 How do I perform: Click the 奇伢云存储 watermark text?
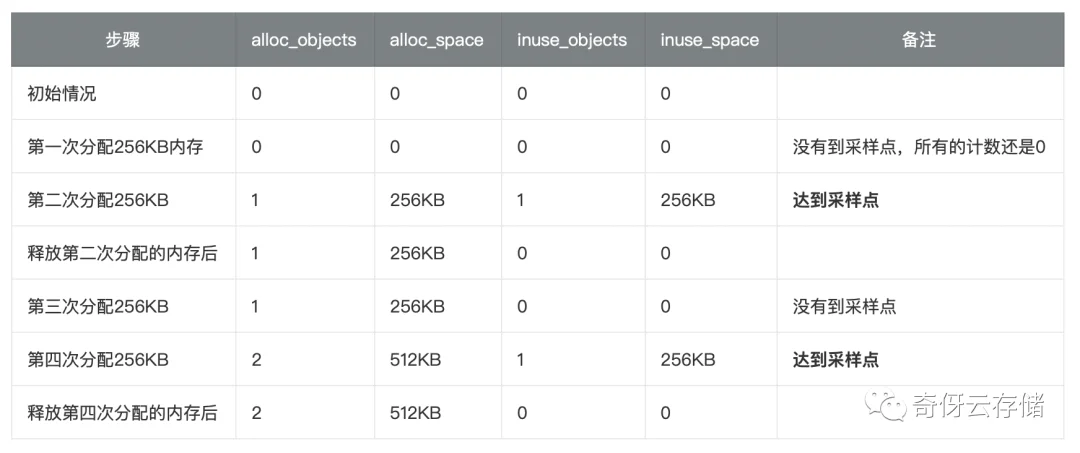point(979,405)
